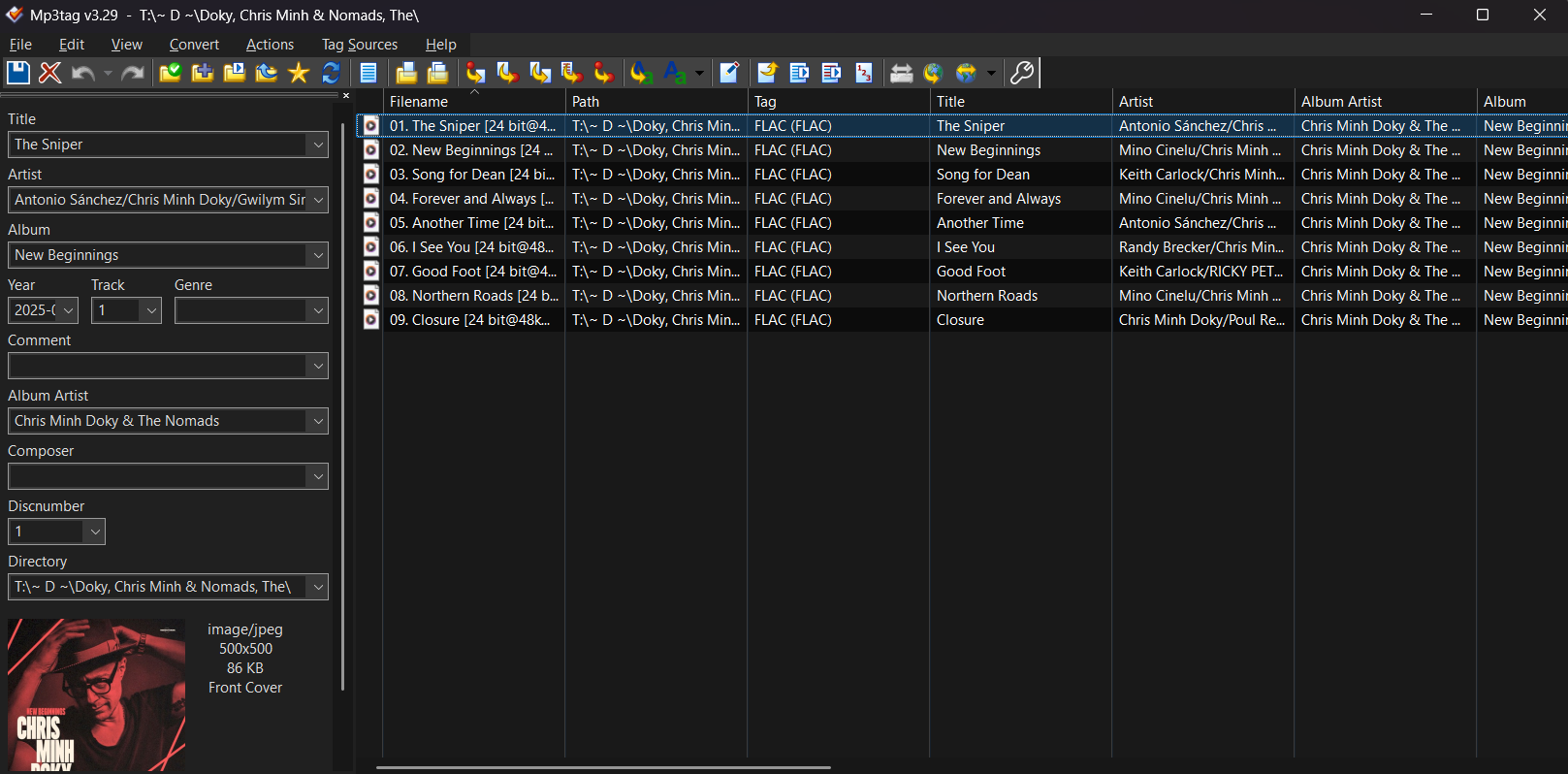Screen dimensions: 1568x774
Task: Click the front cover album art thumbnail
Action: click(96, 694)
